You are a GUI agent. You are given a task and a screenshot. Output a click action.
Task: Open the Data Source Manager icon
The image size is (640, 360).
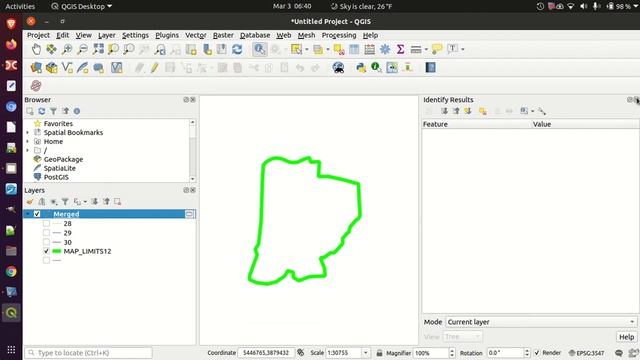click(x=36, y=68)
